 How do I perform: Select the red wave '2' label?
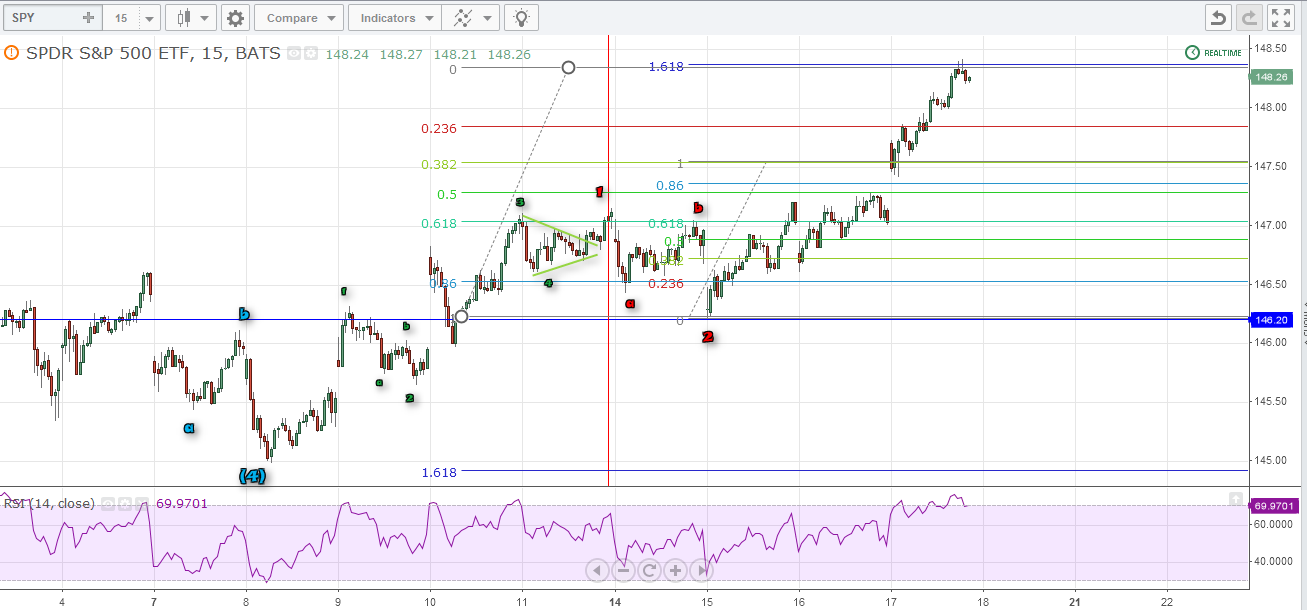707,338
